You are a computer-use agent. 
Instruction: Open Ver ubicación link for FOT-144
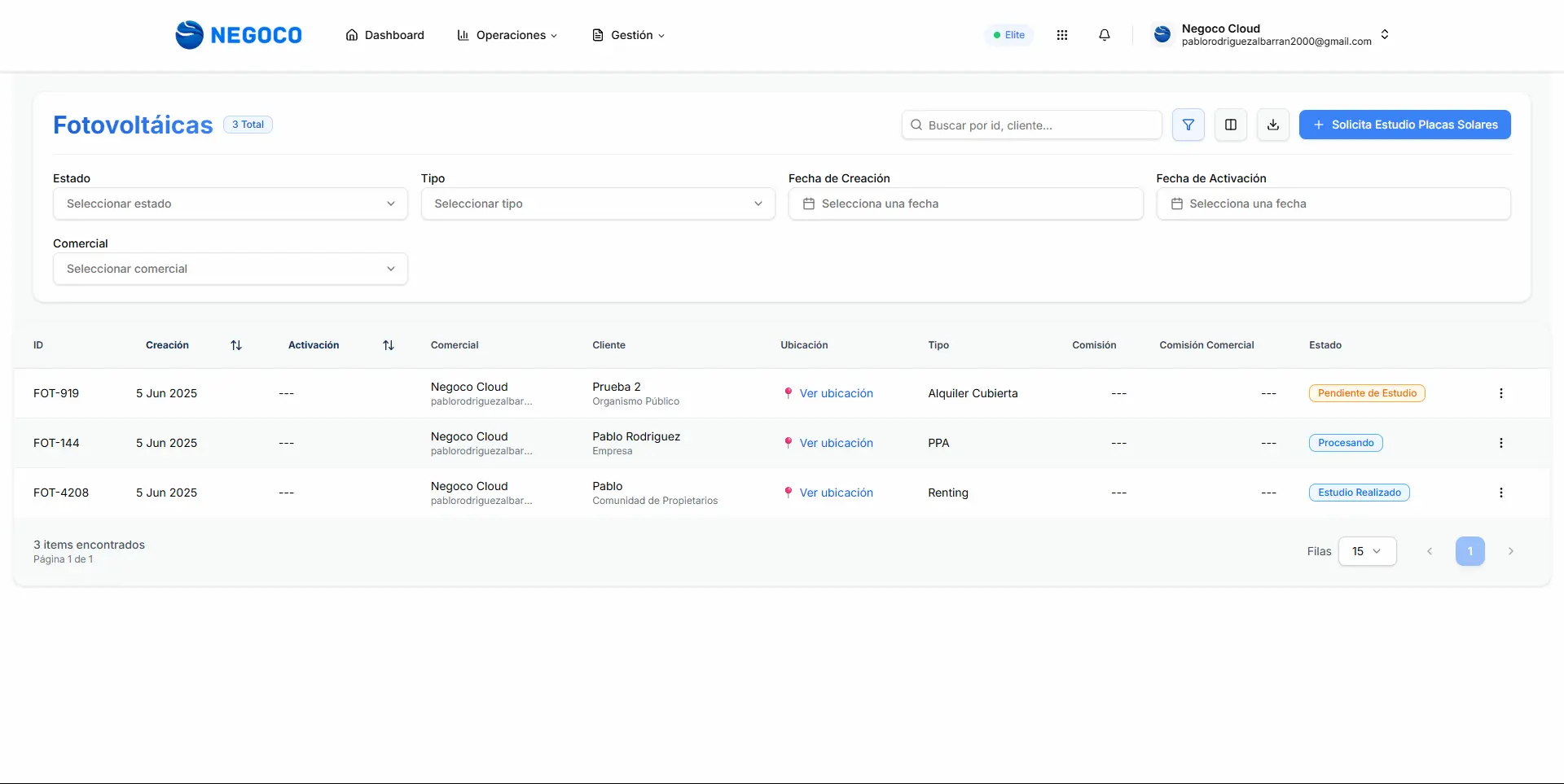[x=836, y=443]
